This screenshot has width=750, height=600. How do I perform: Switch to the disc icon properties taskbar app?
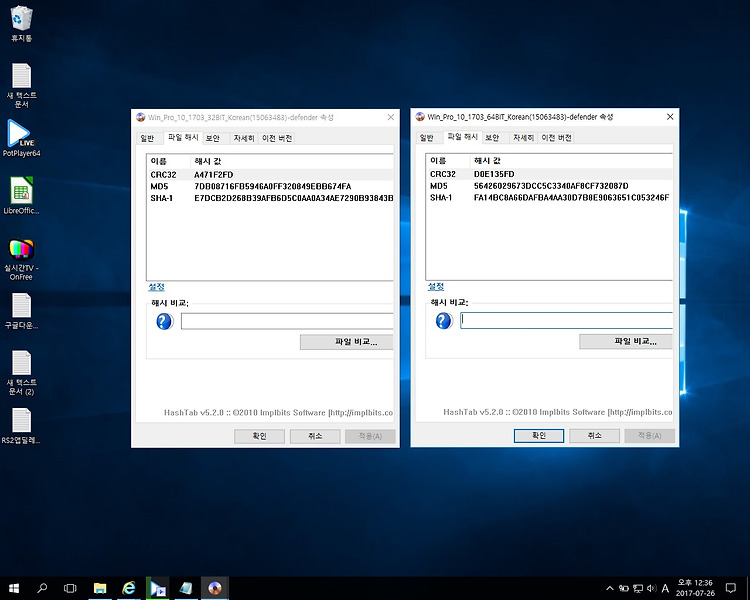215,588
